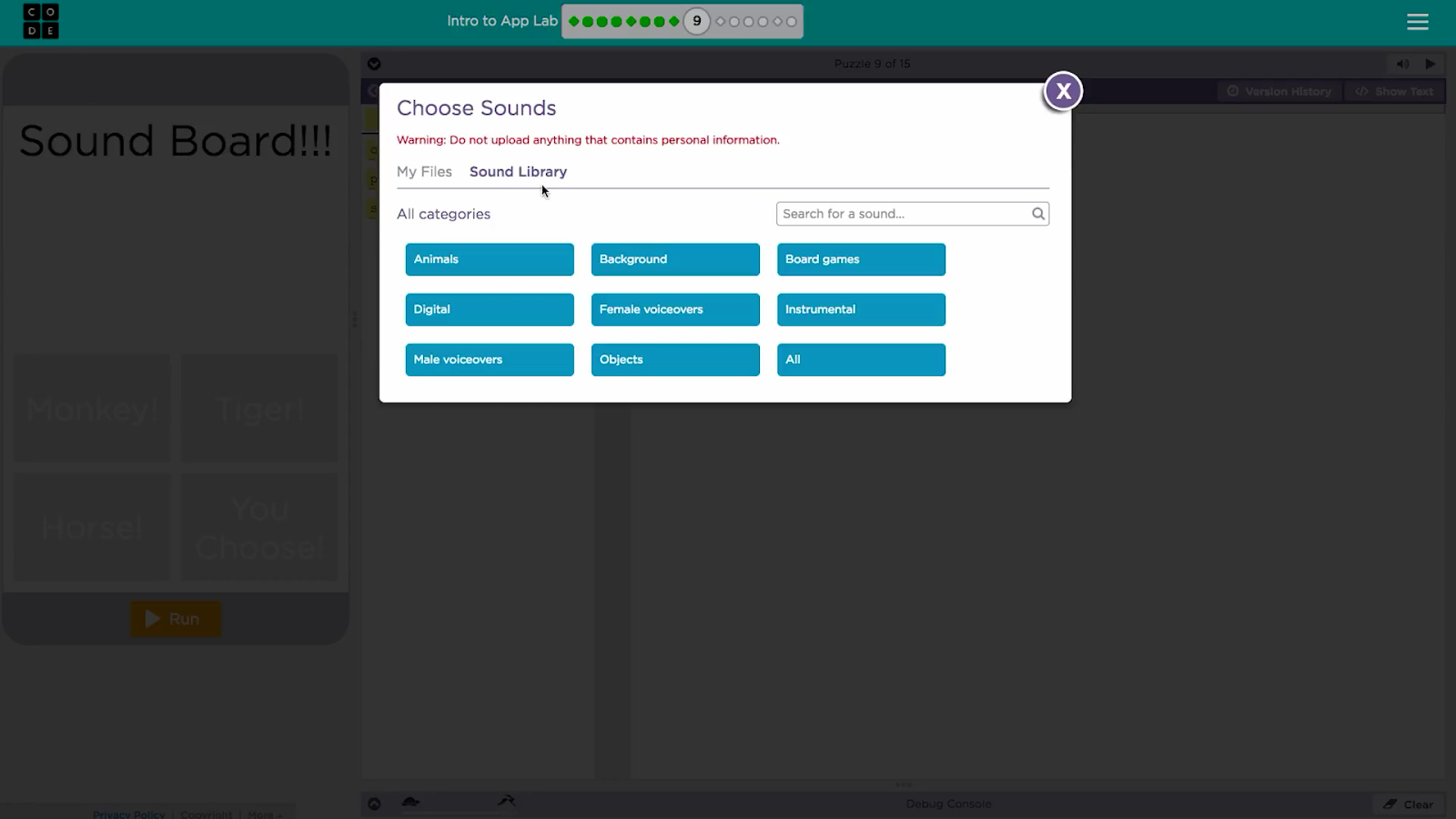
Task: Click the play arrow beside the speaker
Action: tap(1430, 64)
